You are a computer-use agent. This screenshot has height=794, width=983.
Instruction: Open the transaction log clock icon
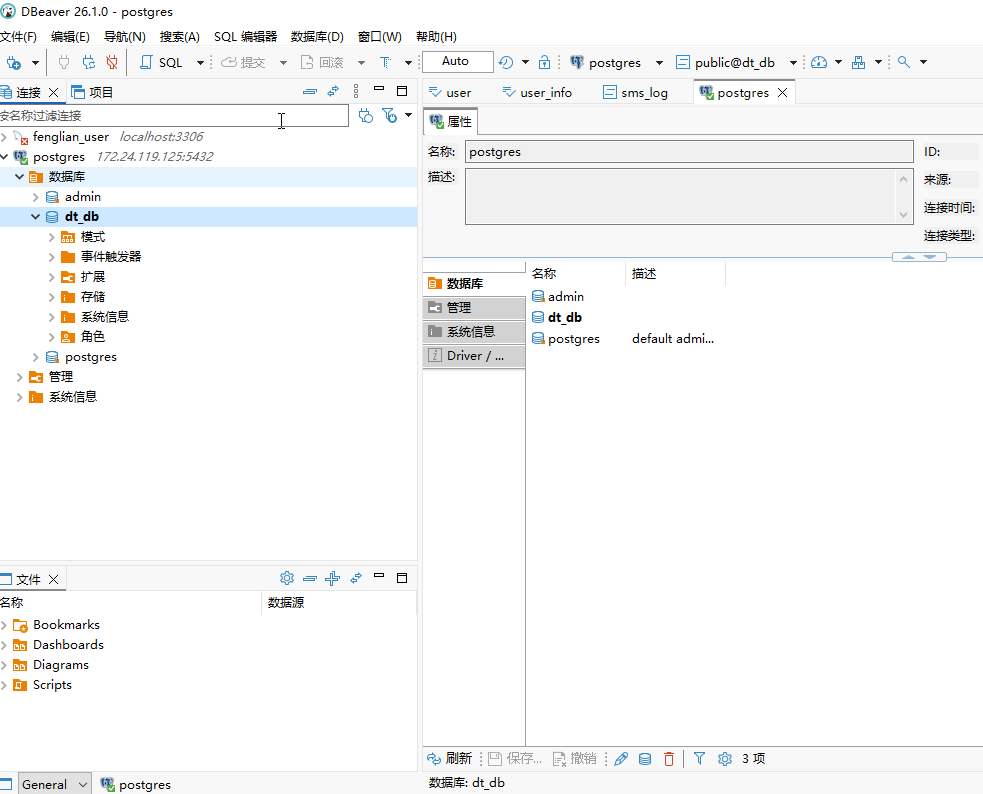tap(506, 62)
